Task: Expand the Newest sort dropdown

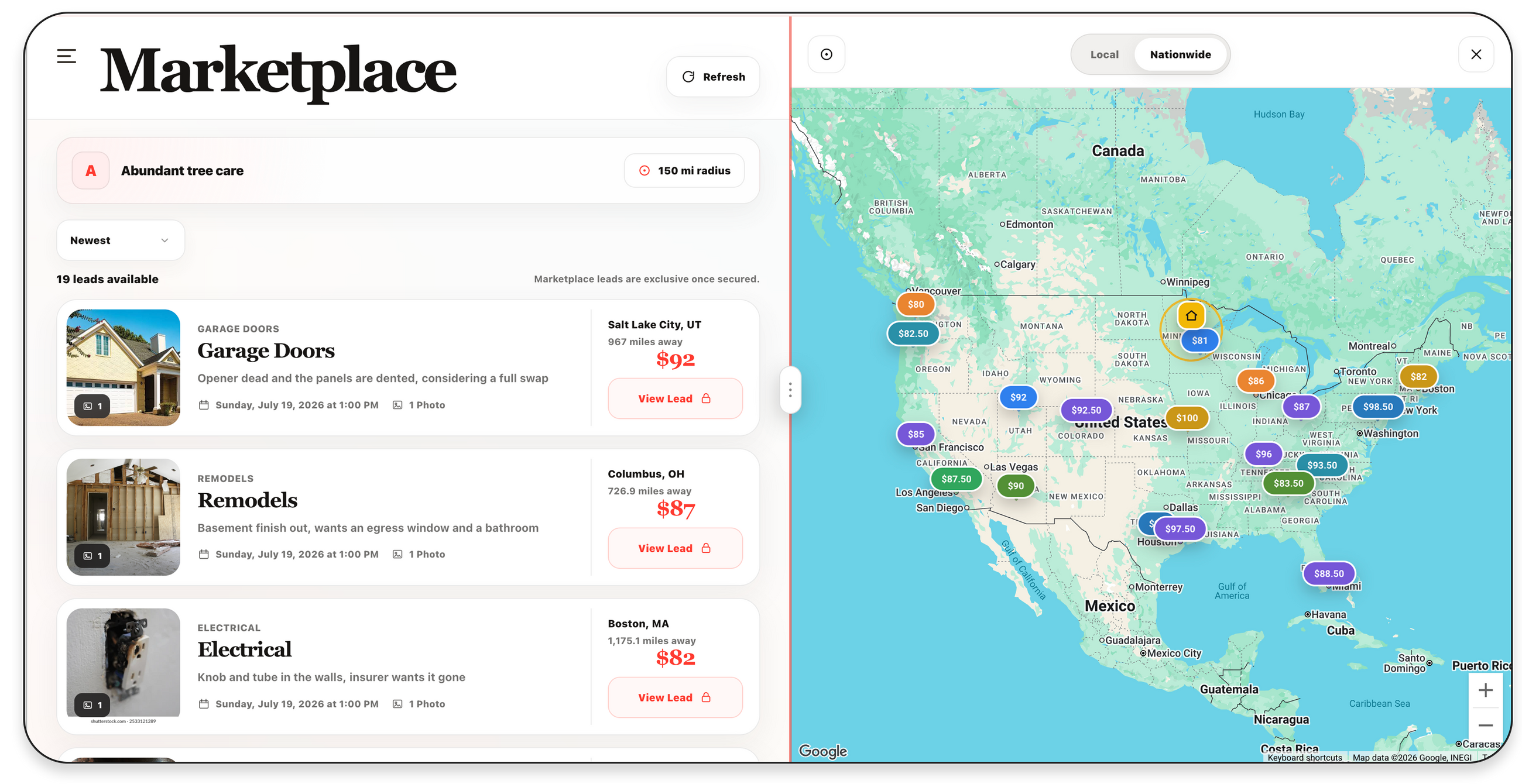Action: click(x=121, y=240)
